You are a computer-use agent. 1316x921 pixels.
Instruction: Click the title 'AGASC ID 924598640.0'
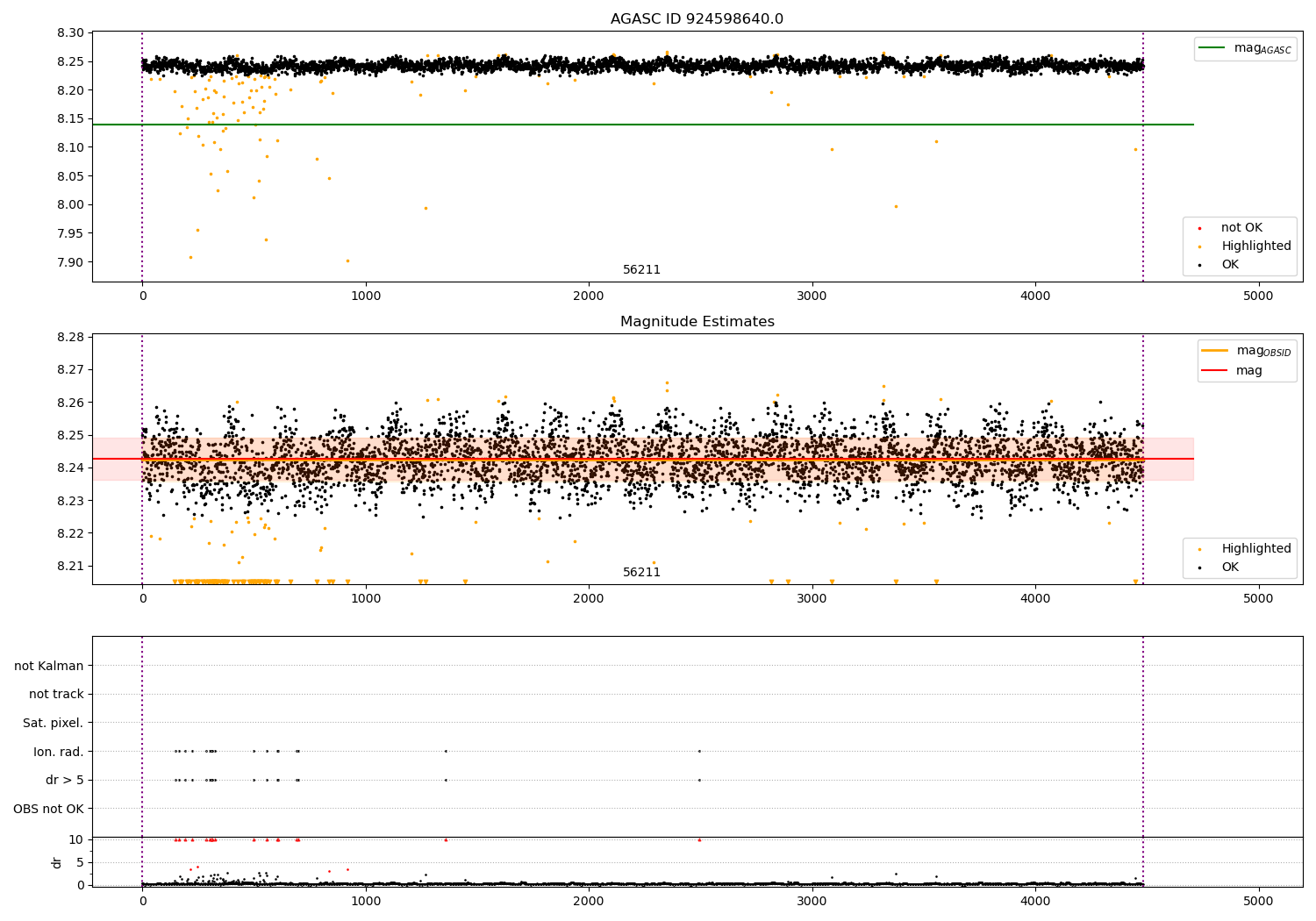[x=697, y=19]
